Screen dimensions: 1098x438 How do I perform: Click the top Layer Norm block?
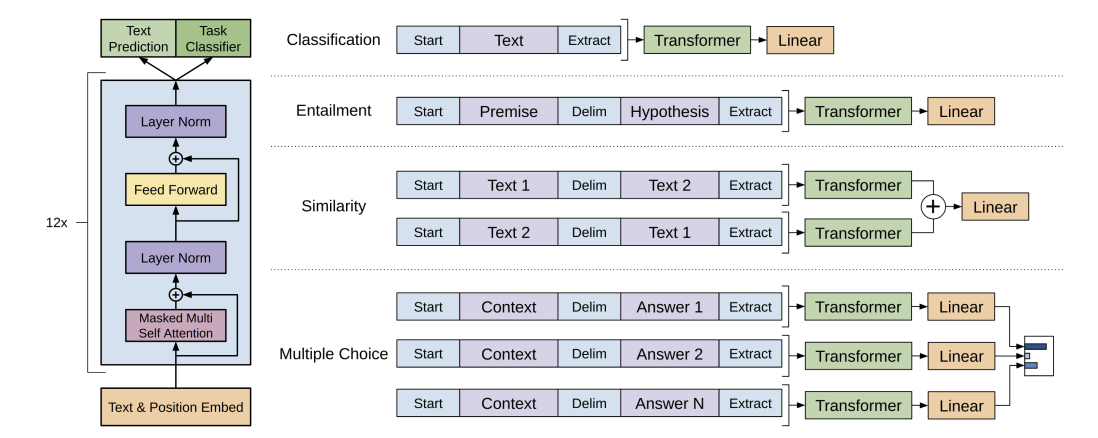point(176,121)
